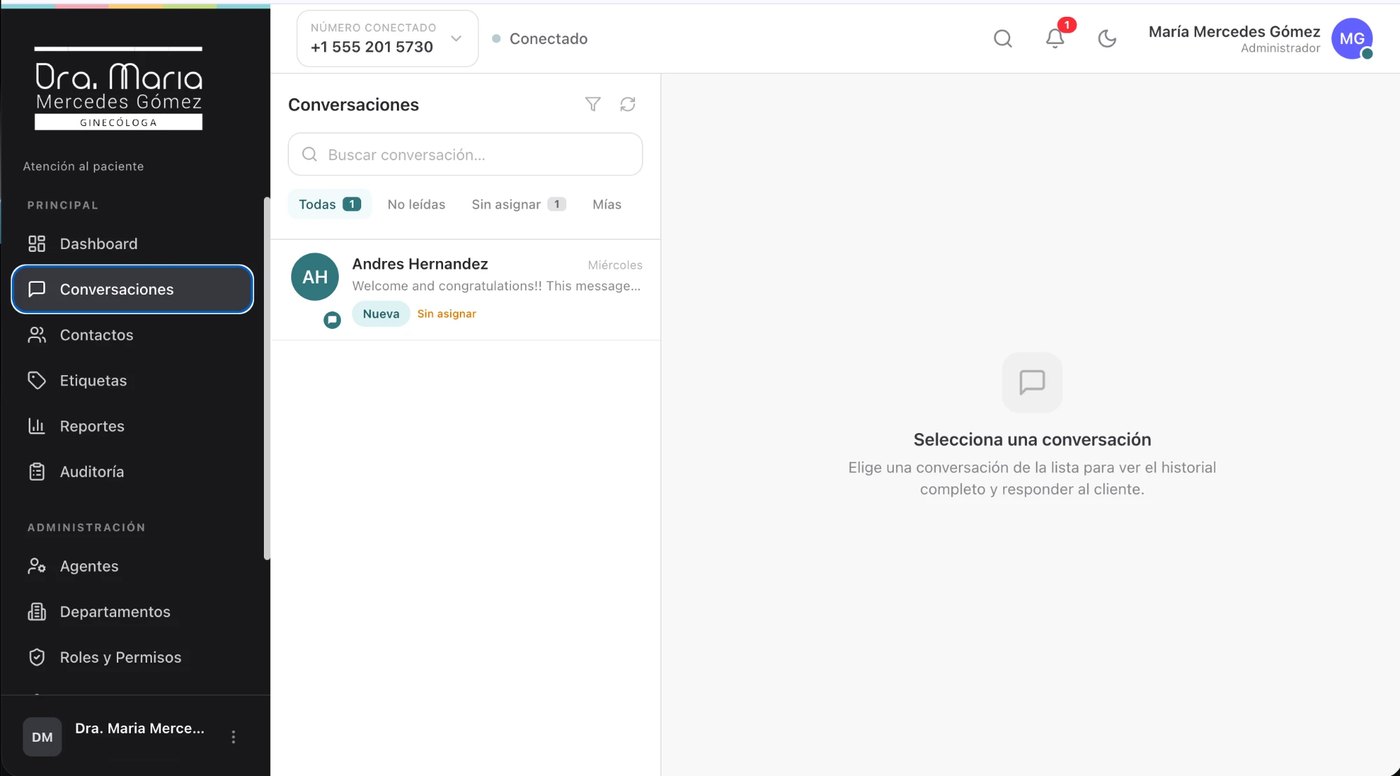Click the Agentes user-gear icon
Screen dimensions: 1400x776
tap(37, 566)
